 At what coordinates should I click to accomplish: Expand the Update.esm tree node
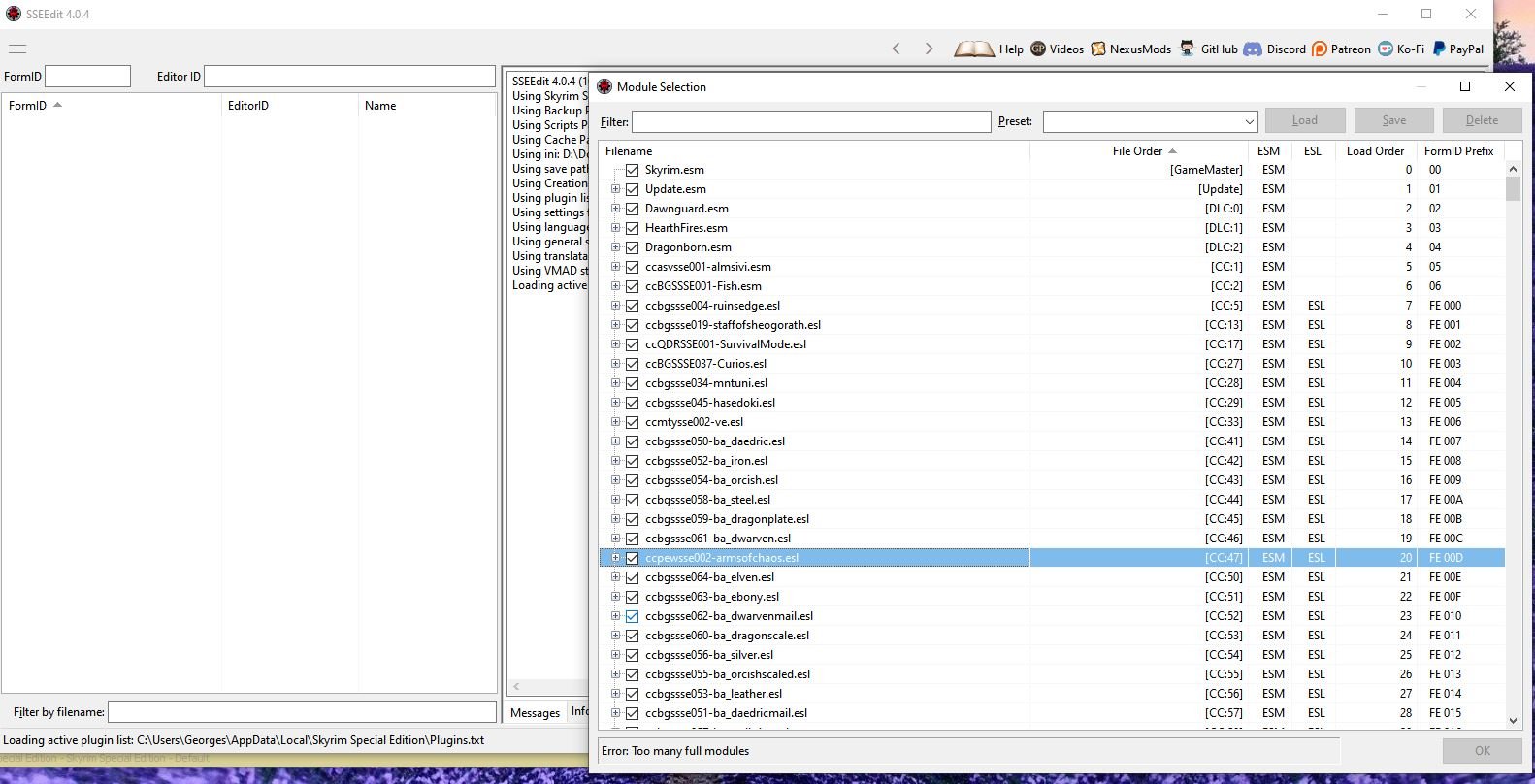(x=615, y=189)
